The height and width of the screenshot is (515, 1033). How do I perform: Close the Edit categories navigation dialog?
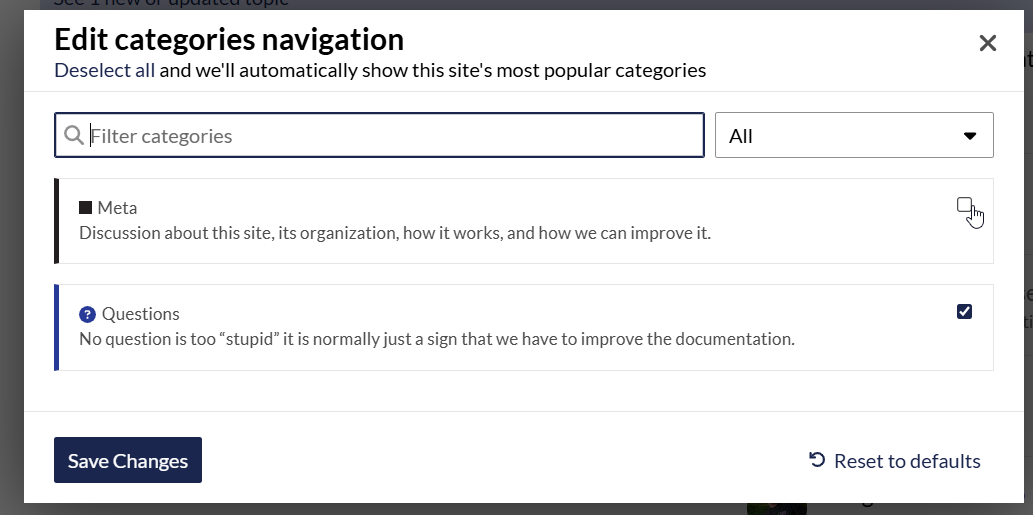click(x=987, y=43)
